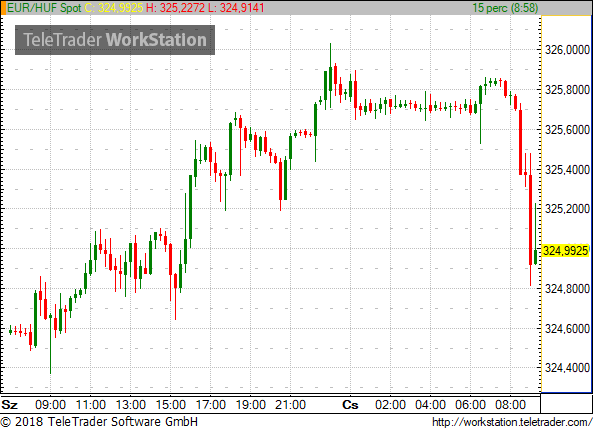Image resolution: width=593 pixels, height=431 pixels.
Task: Click the 2018 TeleTrader Software GmbH copyright text
Action: coord(99,422)
